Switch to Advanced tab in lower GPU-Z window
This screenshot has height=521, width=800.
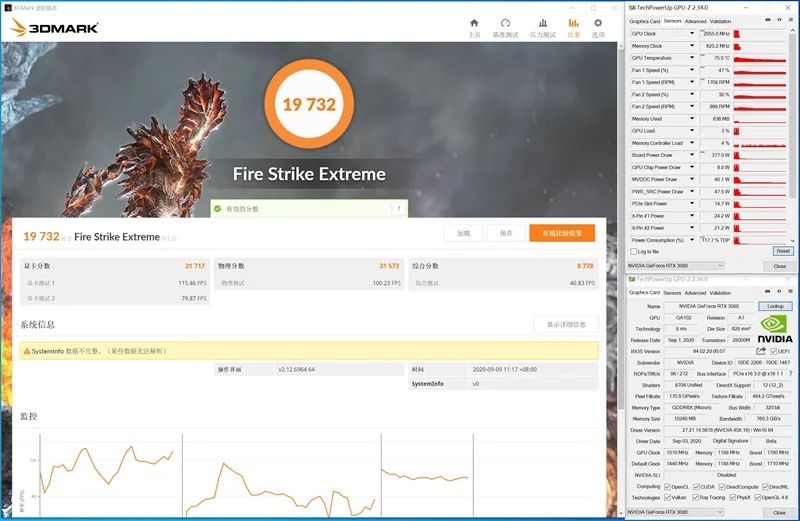(695, 293)
